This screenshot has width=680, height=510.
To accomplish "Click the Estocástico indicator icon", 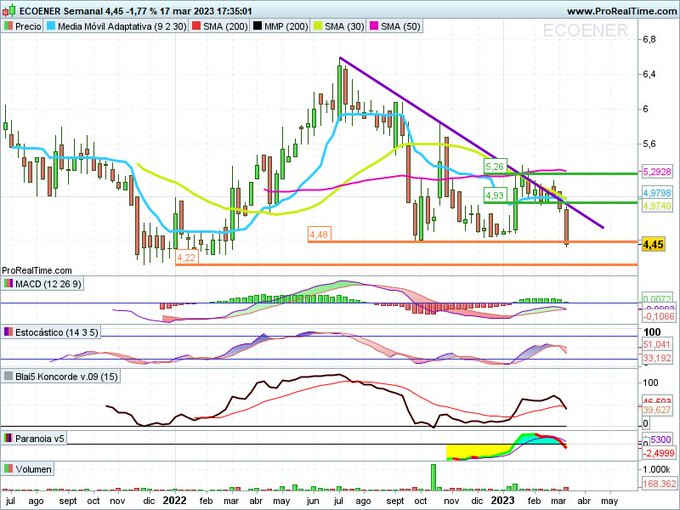I will [x=8, y=333].
